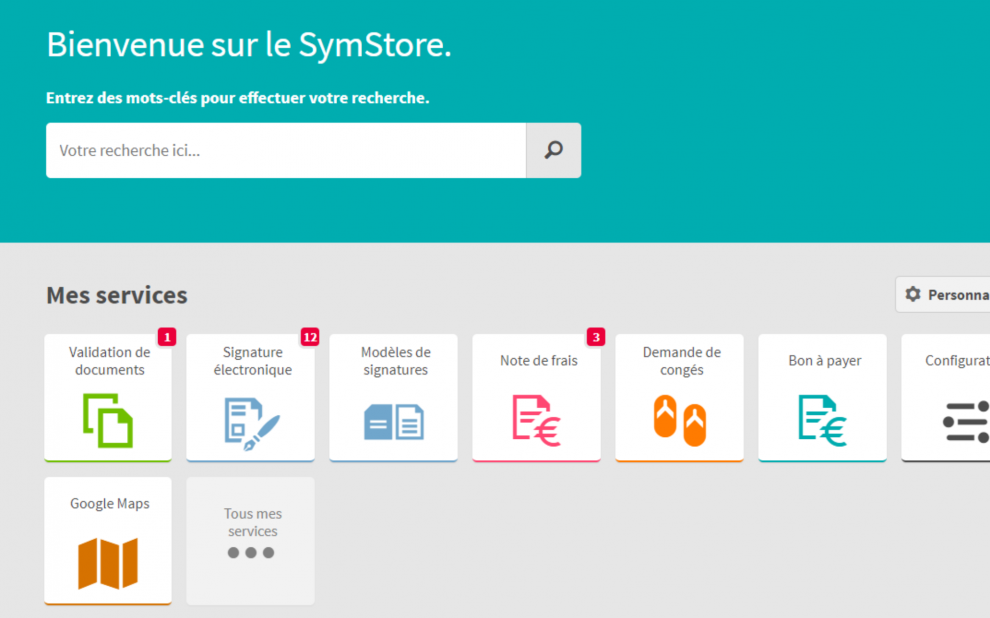Open the teal Bon à payer icon
Image resolution: width=990 pixels, height=618 pixels.
(822, 420)
